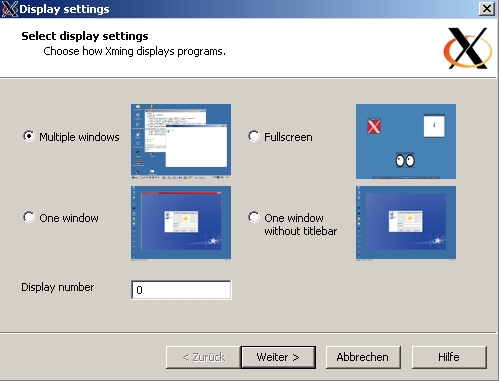Close the Display settings dialog

pyautogui.click(x=487, y=9)
